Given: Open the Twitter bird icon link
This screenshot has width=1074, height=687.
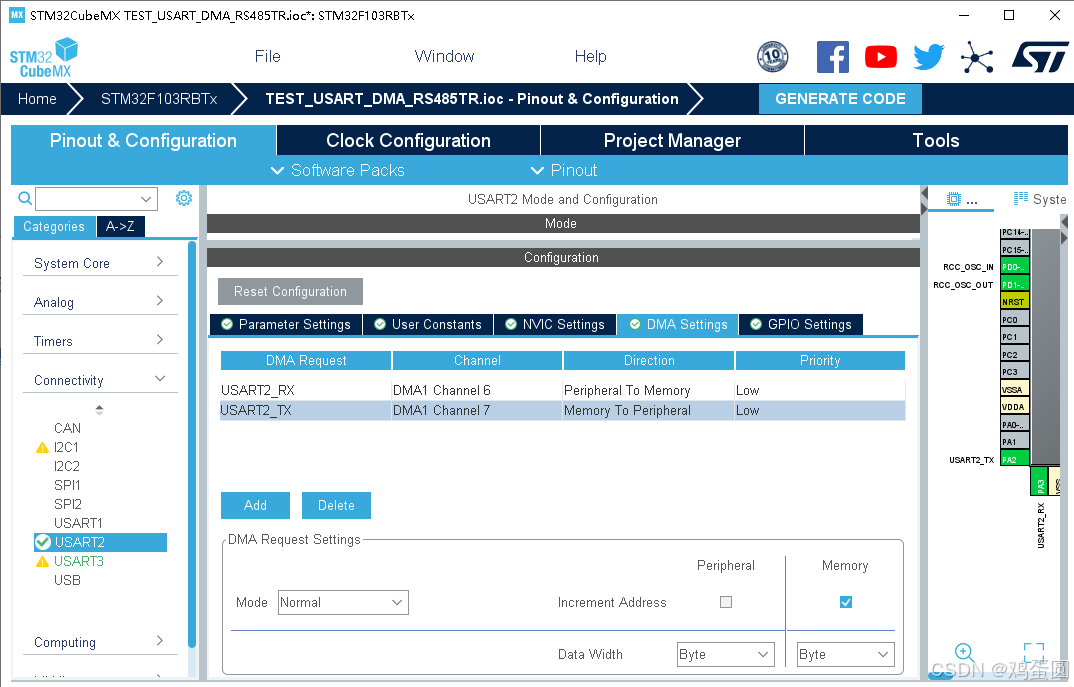Looking at the screenshot, I should coord(929,56).
